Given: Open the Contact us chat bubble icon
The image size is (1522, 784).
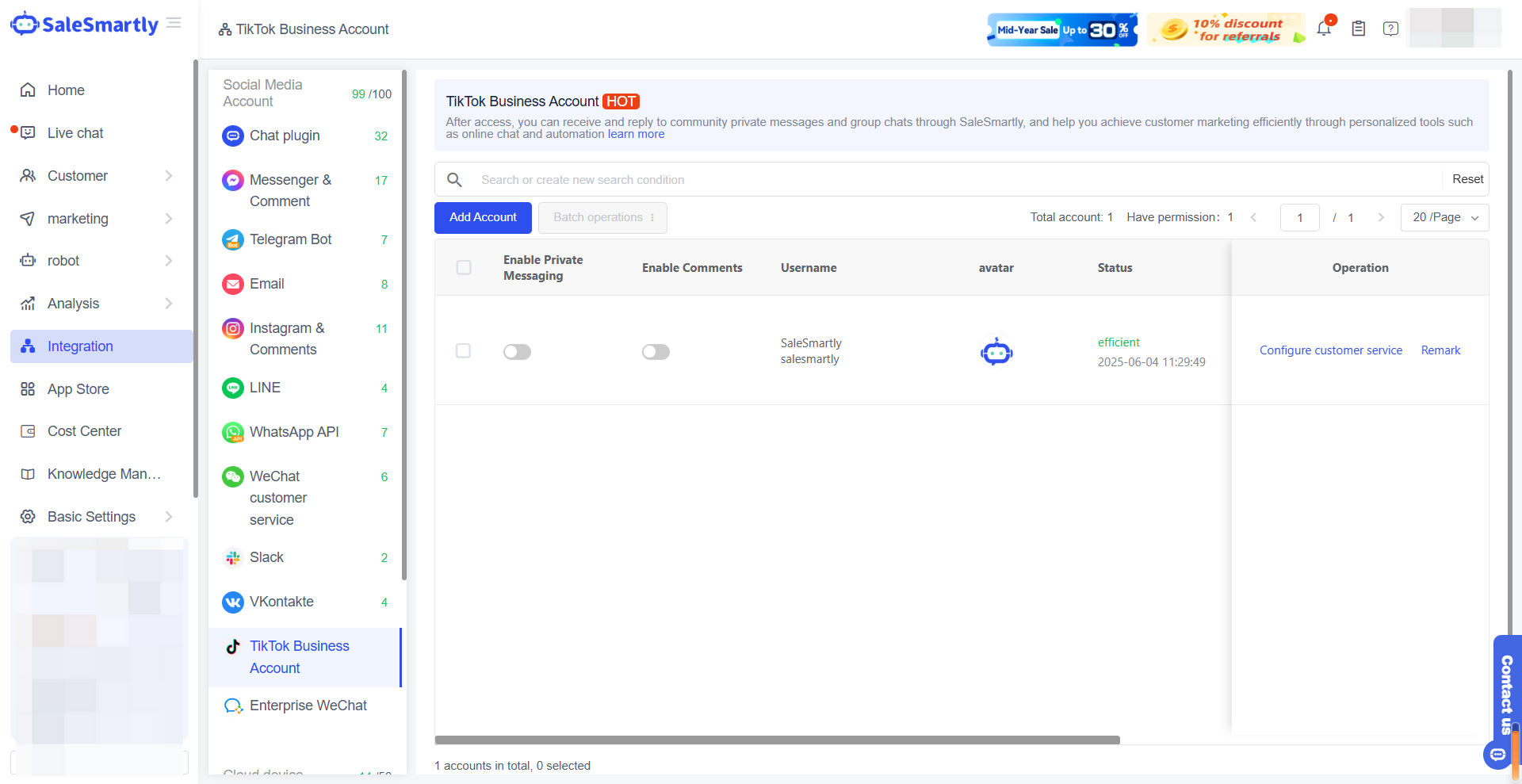Looking at the screenshot, I should (x=1497, y=754).
